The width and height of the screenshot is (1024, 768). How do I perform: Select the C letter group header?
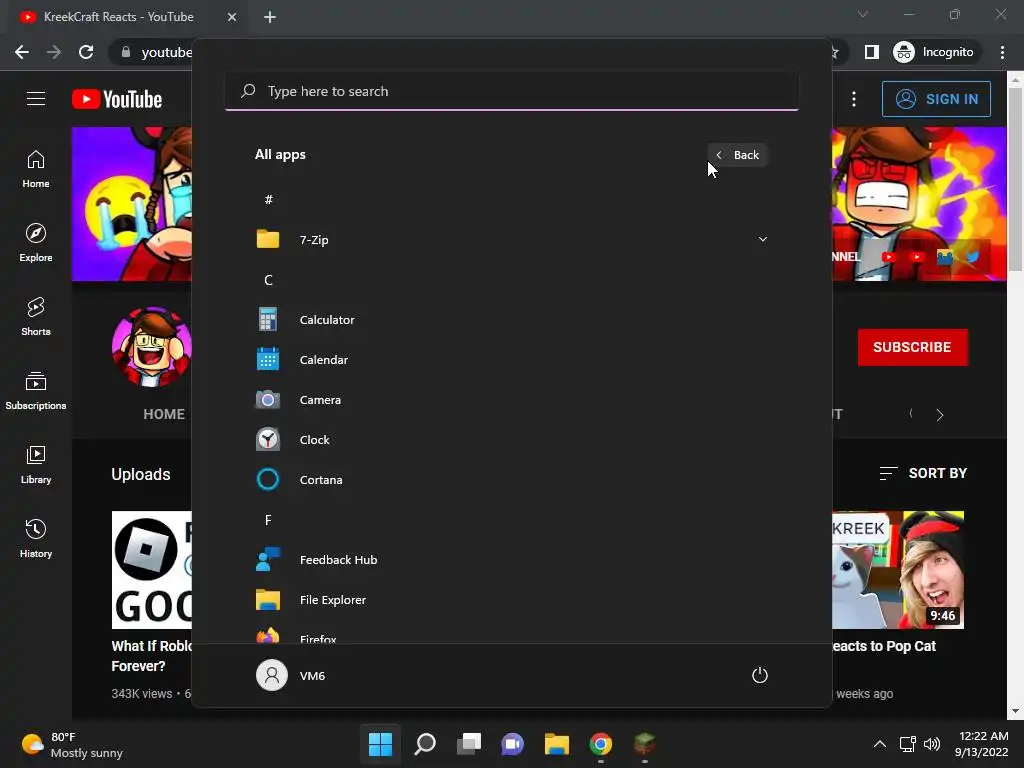coord(268,280)
